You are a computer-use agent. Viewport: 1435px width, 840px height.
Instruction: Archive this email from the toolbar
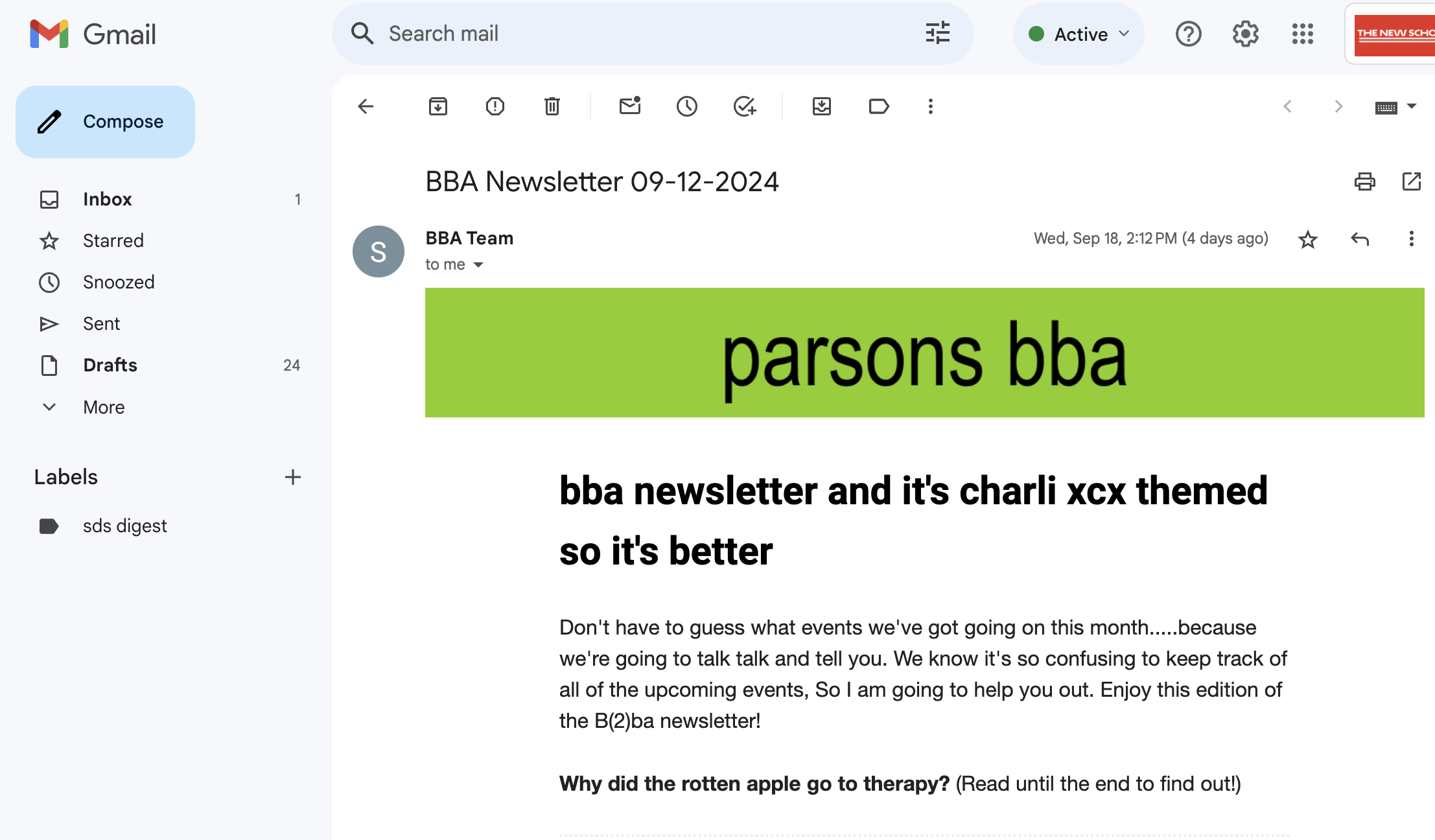tap(438, 106)
